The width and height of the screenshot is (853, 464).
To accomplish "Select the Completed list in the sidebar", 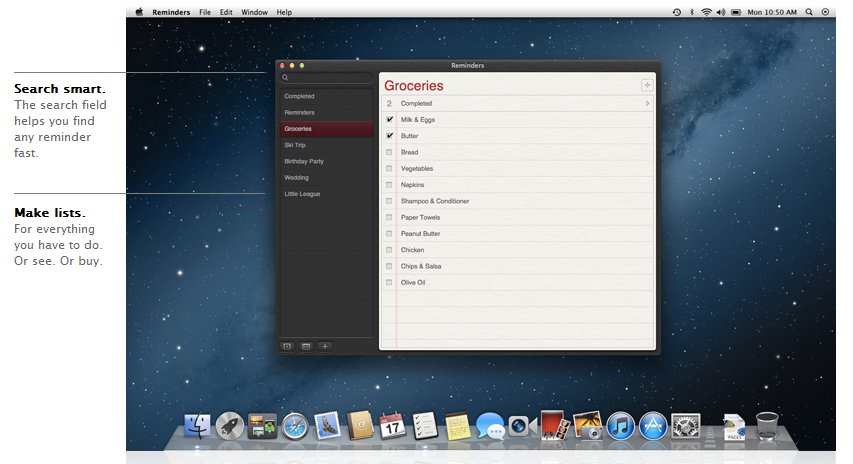I will pos(326,96).
